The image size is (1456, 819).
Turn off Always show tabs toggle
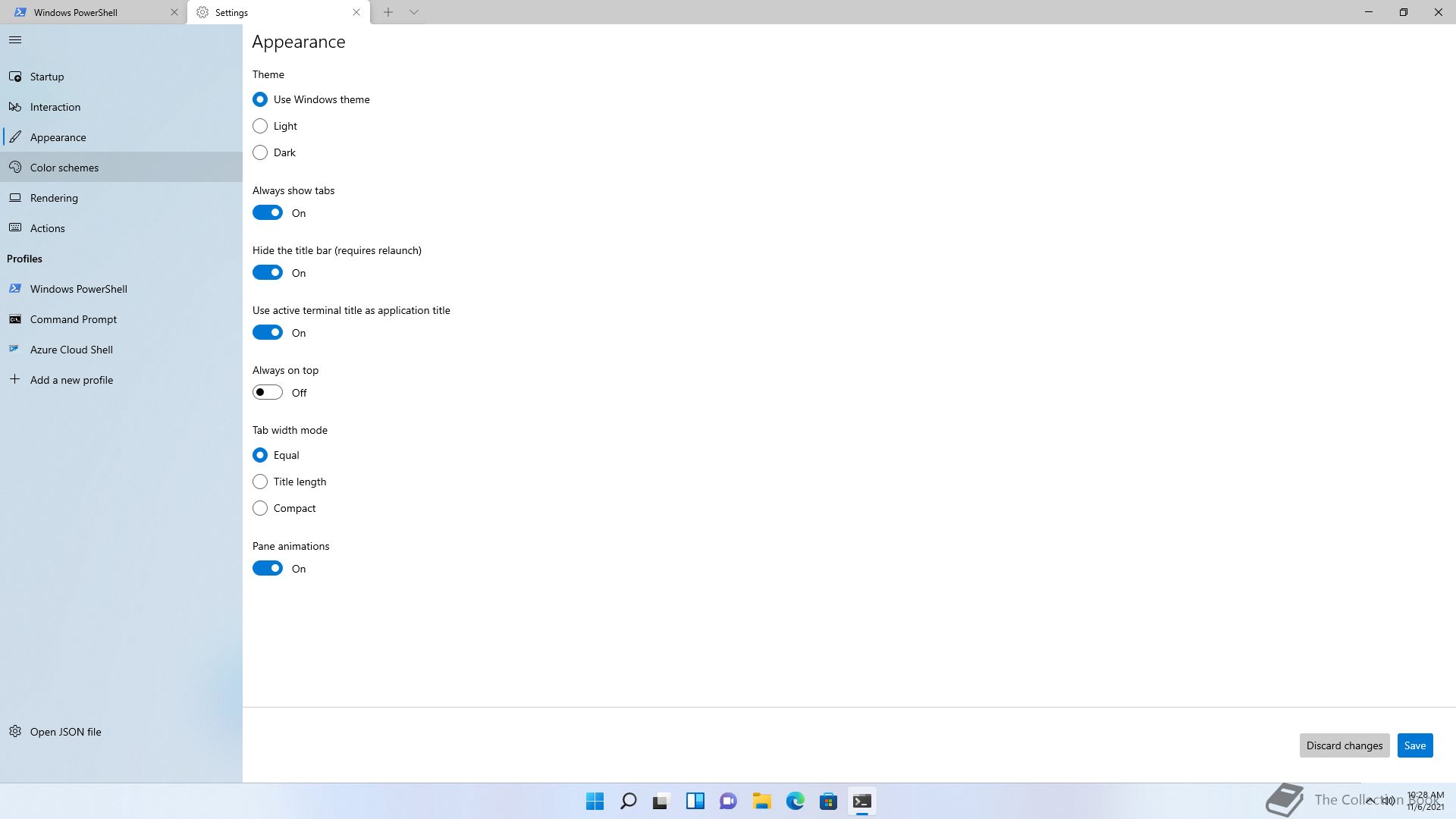268,213
